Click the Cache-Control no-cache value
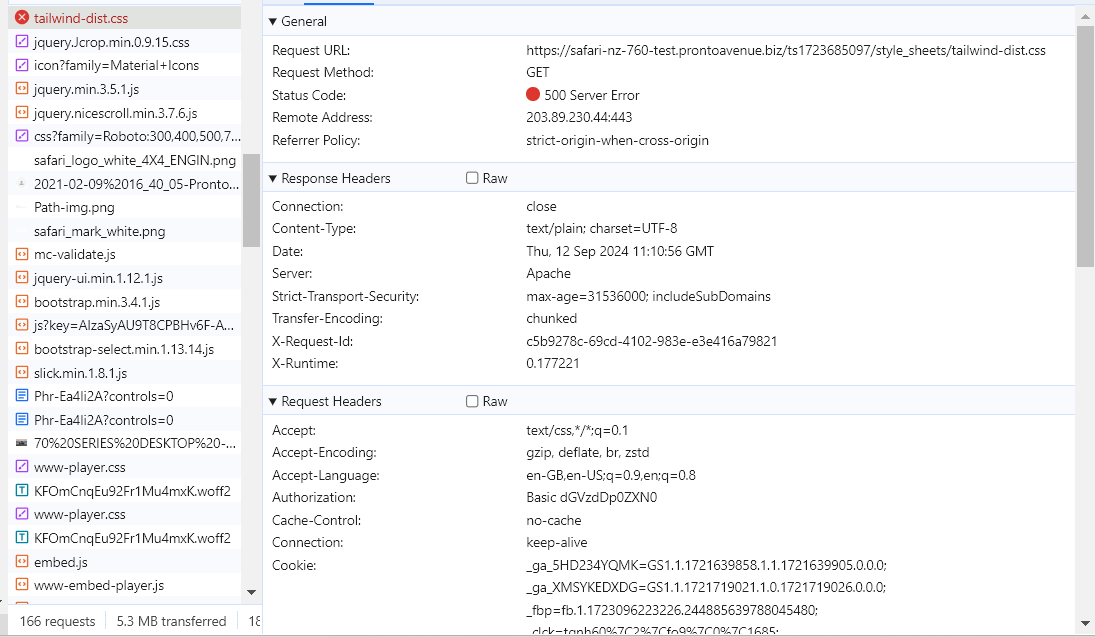1095x637 pixels. [554, 520]
